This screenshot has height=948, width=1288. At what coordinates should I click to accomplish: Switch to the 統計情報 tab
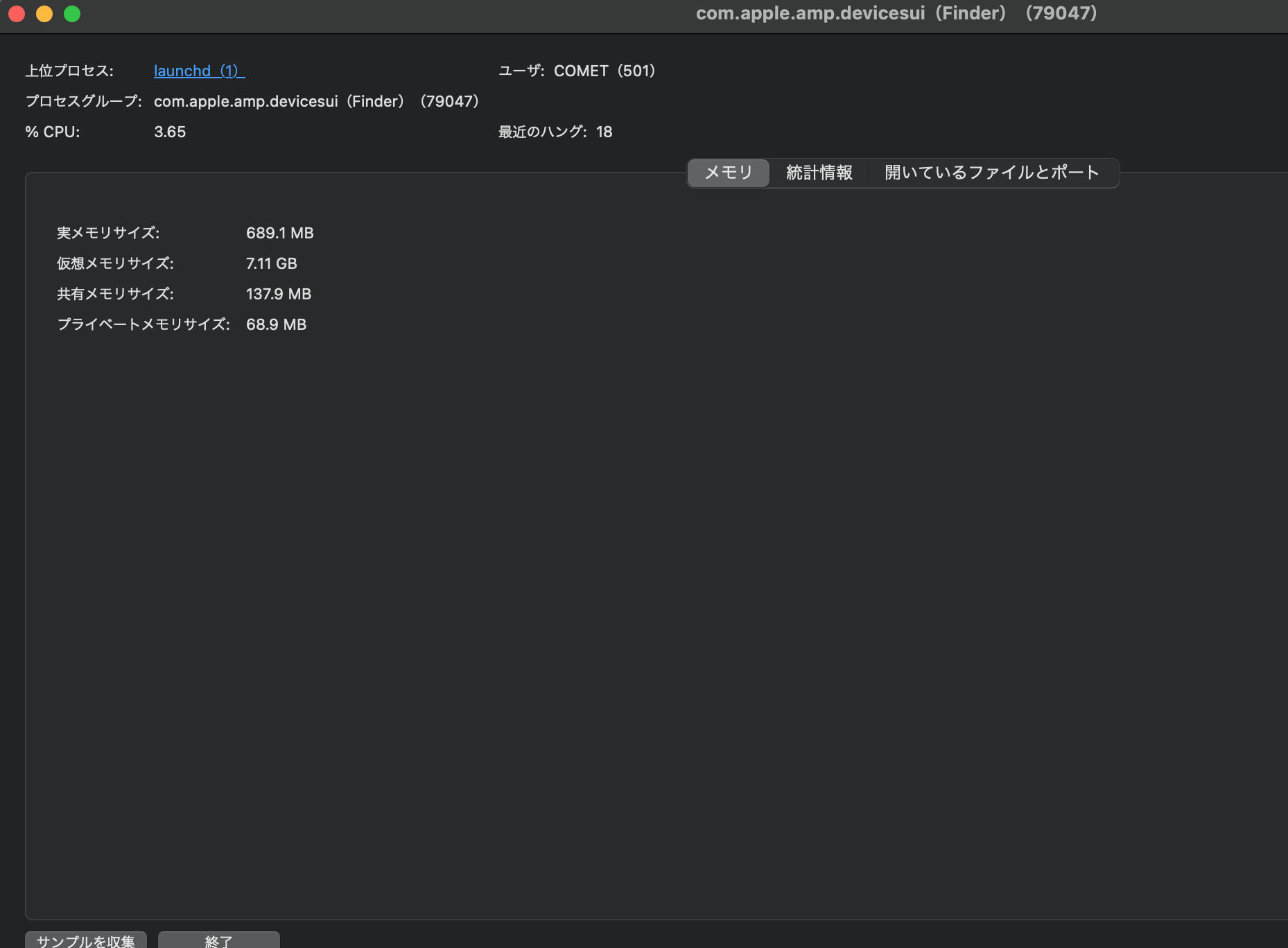click(819, 173)
